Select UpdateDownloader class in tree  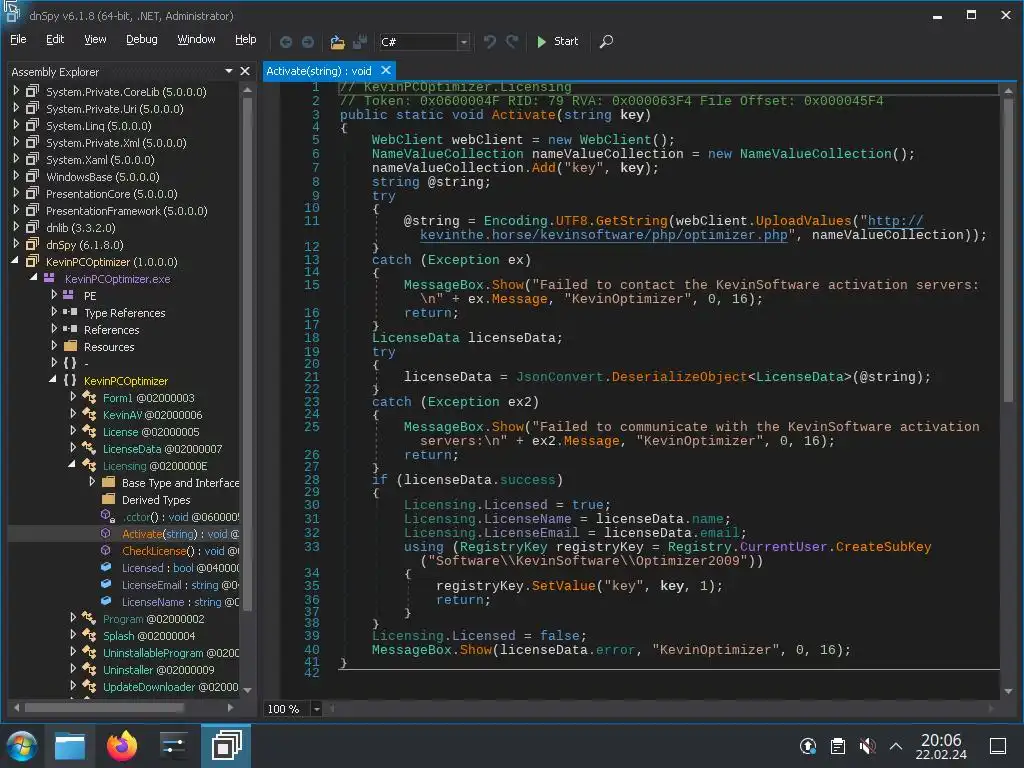170,687
